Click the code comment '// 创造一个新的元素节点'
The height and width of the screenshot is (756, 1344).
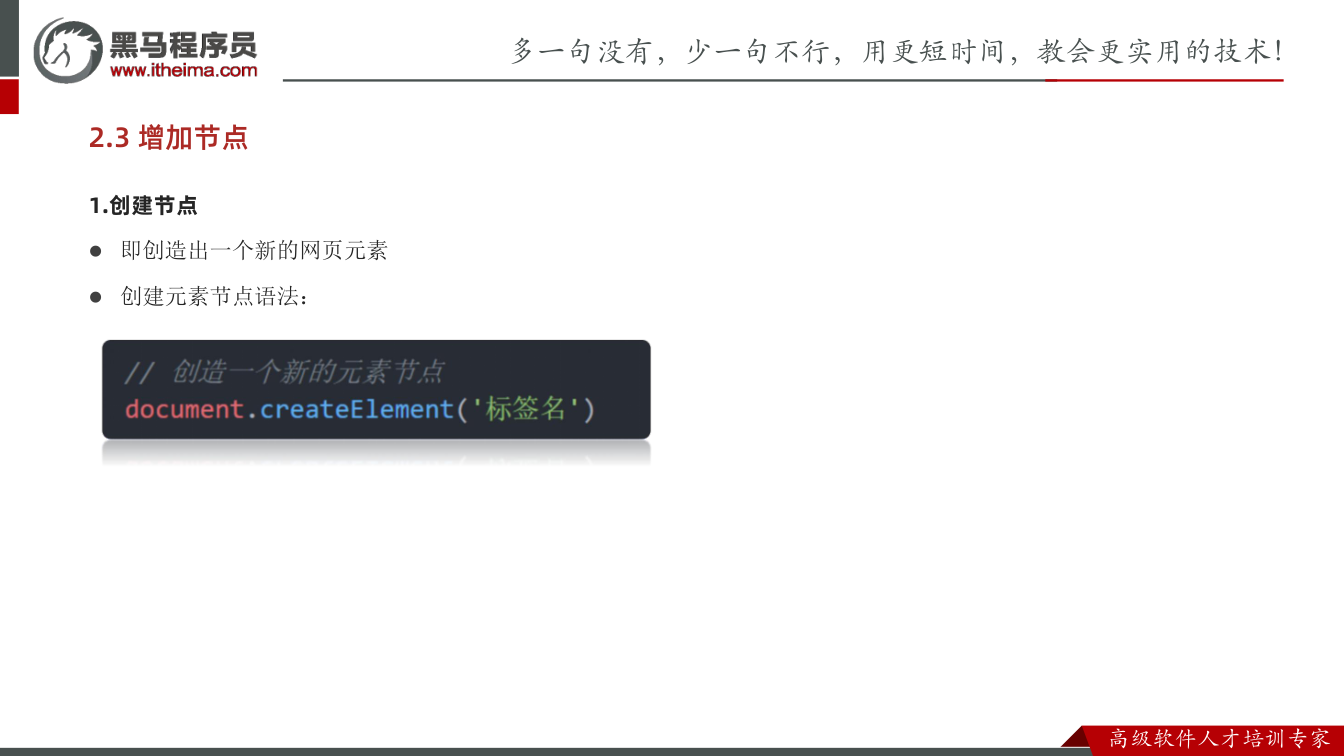click(x=284, y=372)
